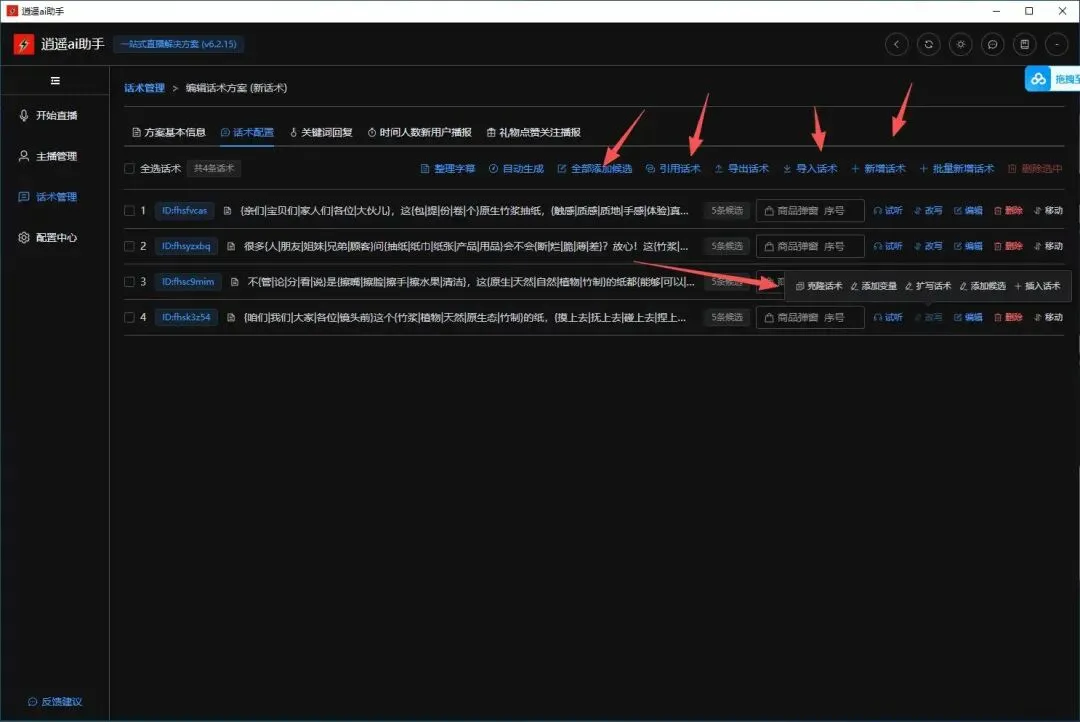The height and width of the screenshot is (722, 1080).
Task: Click row 1 商品弹窗 序号 input field
Action: pyautogui.click(x=810, y=210)
